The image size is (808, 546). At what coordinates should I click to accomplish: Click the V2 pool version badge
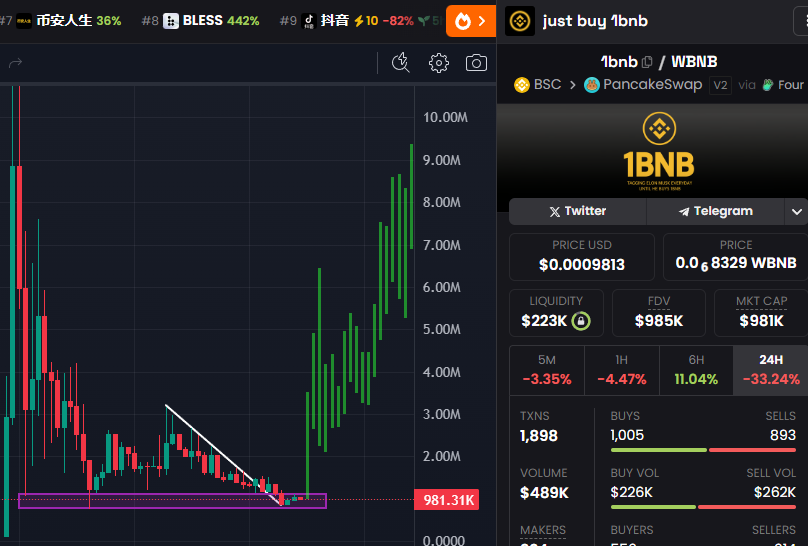pos(720,85)
